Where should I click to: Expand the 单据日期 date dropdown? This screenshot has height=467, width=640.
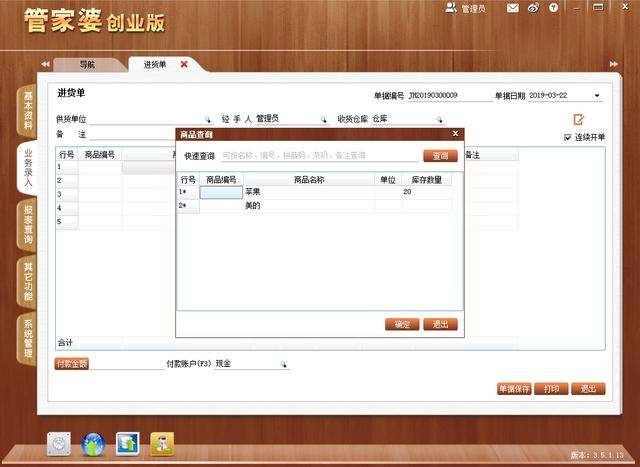(x=597, y=96)
